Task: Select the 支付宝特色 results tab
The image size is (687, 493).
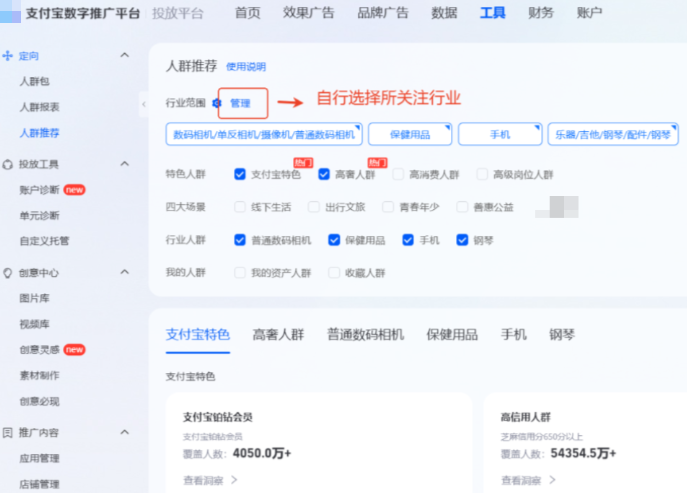Action: pyautogui.click(x=198, y=335)
